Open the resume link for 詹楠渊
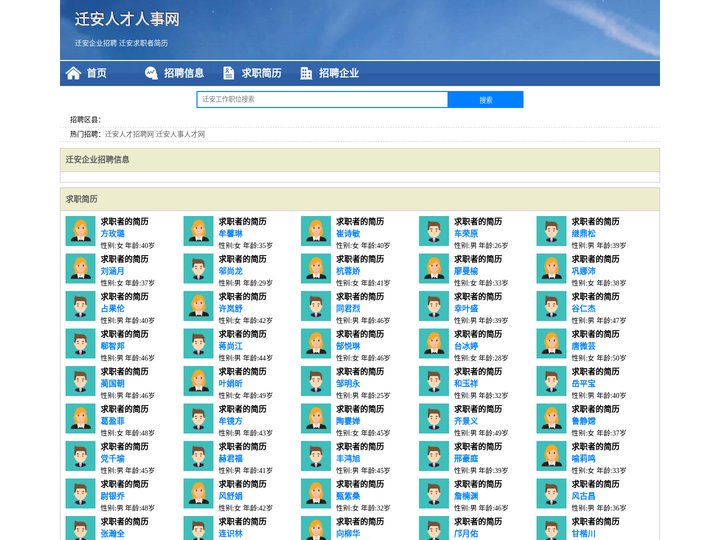 [466, 496]
